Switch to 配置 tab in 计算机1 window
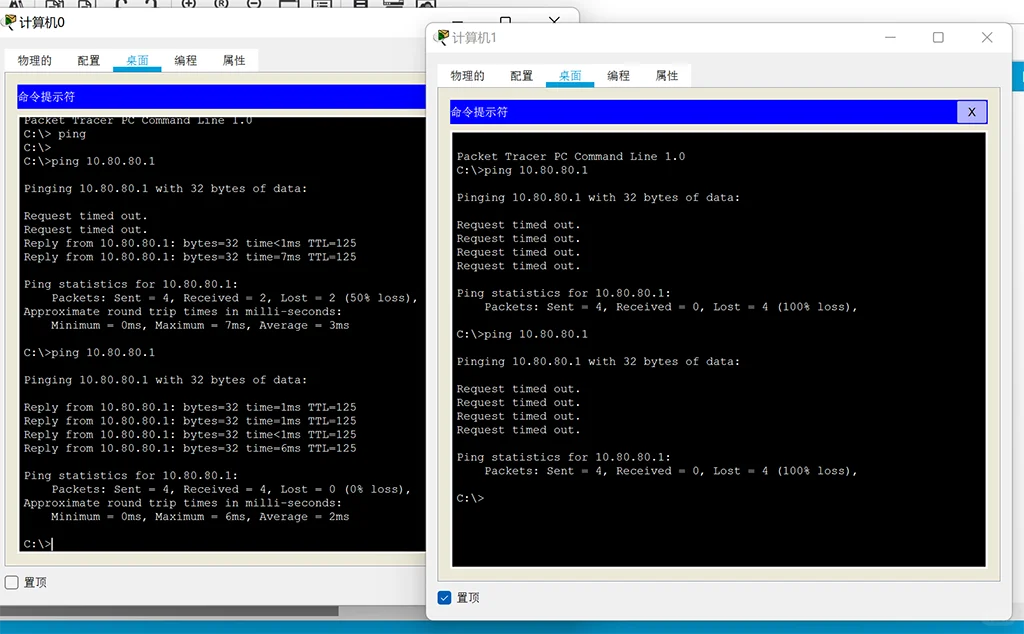Screen dimensions: 1024x634 tap(522, 75)
